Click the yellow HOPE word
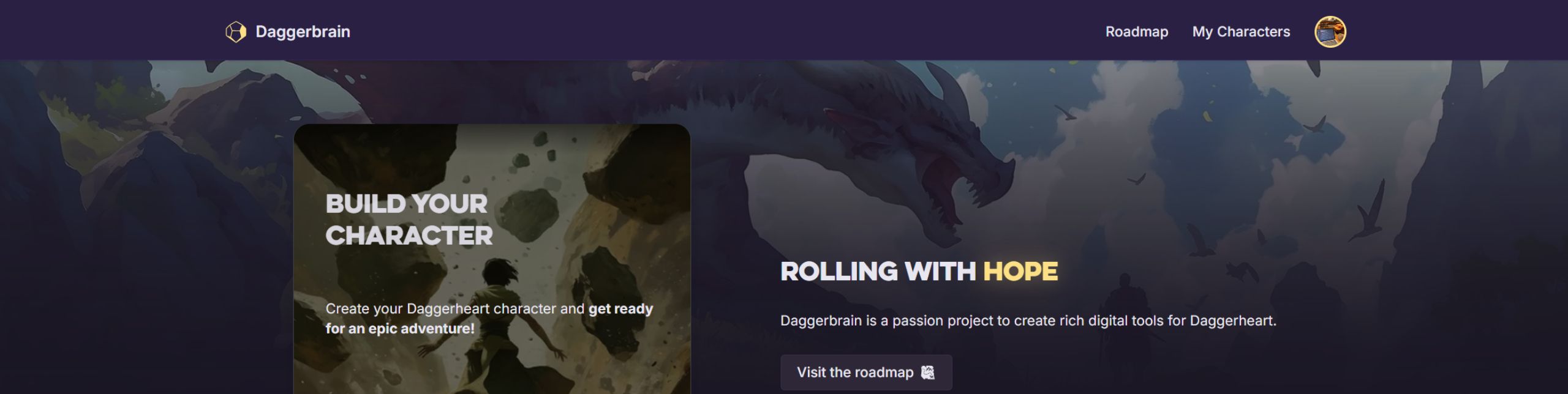This screenshot has width=1568, height=394. pos(1020,272)
